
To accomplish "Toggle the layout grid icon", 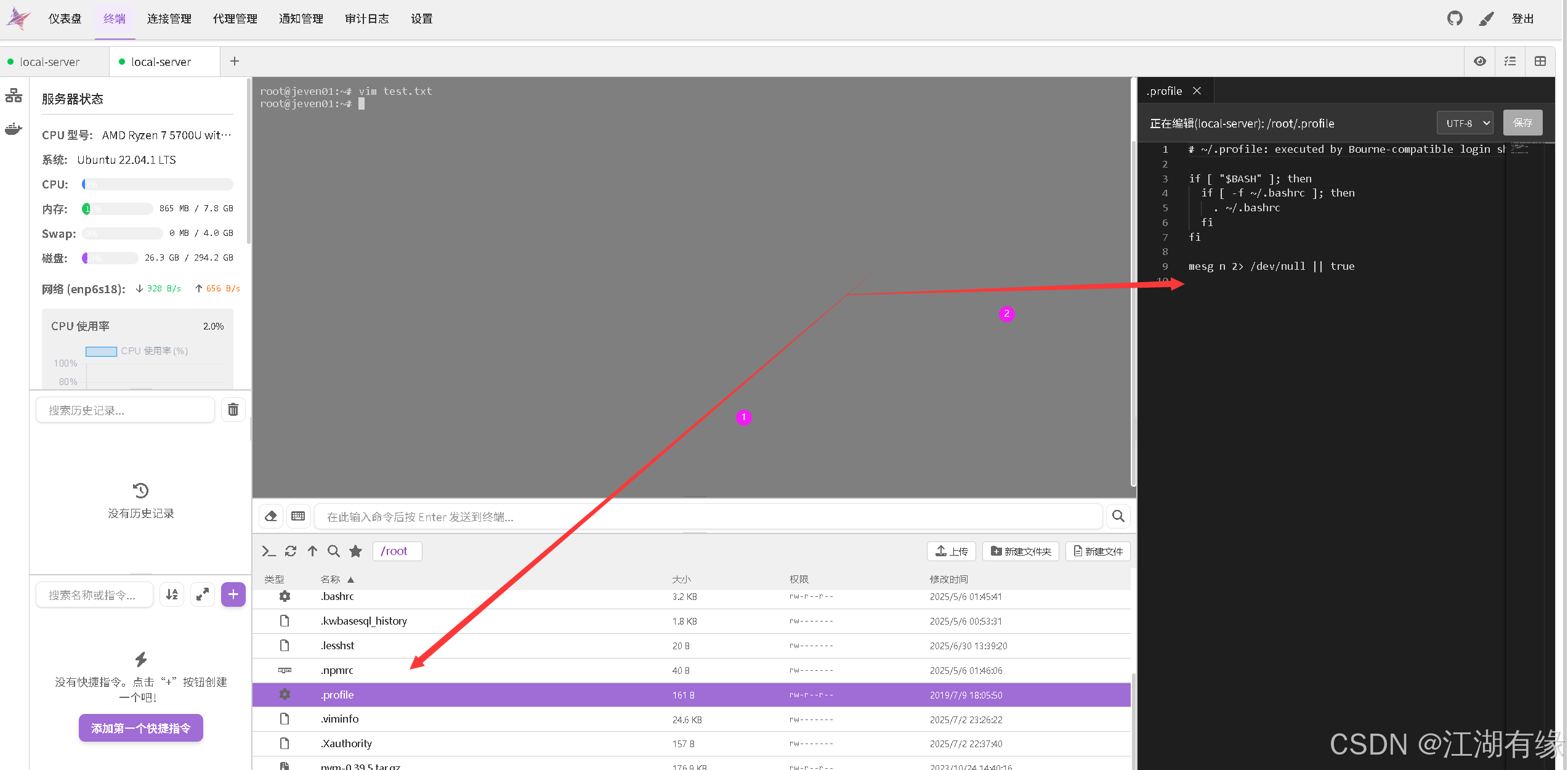I will coord(1540,61).
